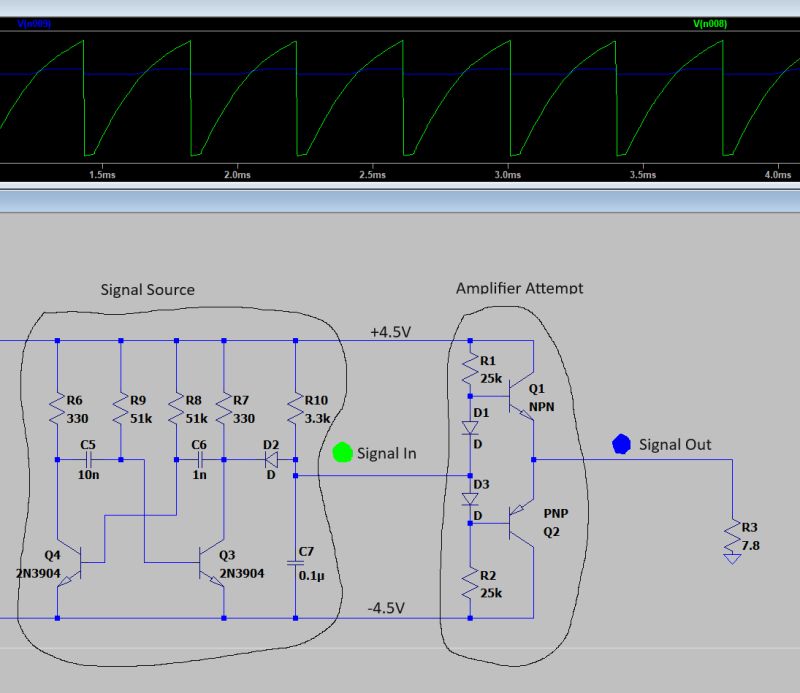800x693 pixels.
Task: Click the green Signal In node marker
Action: tap(342, 452)
